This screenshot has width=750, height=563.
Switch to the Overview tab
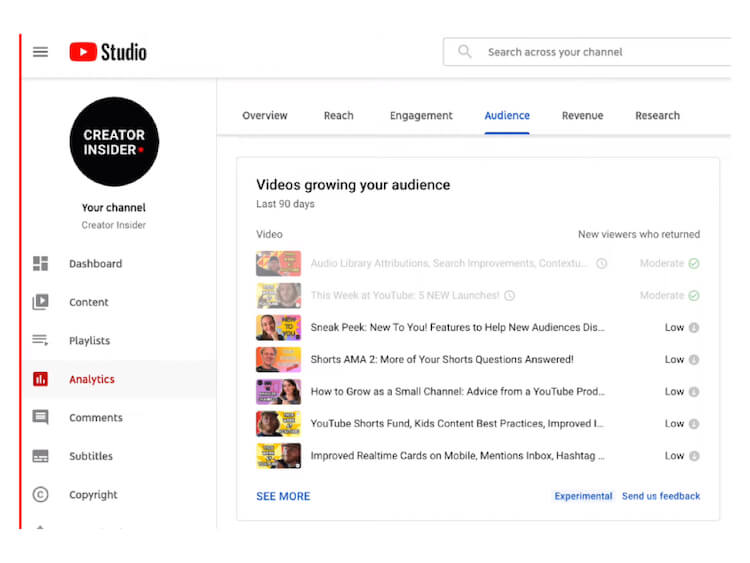pos(265,115)
